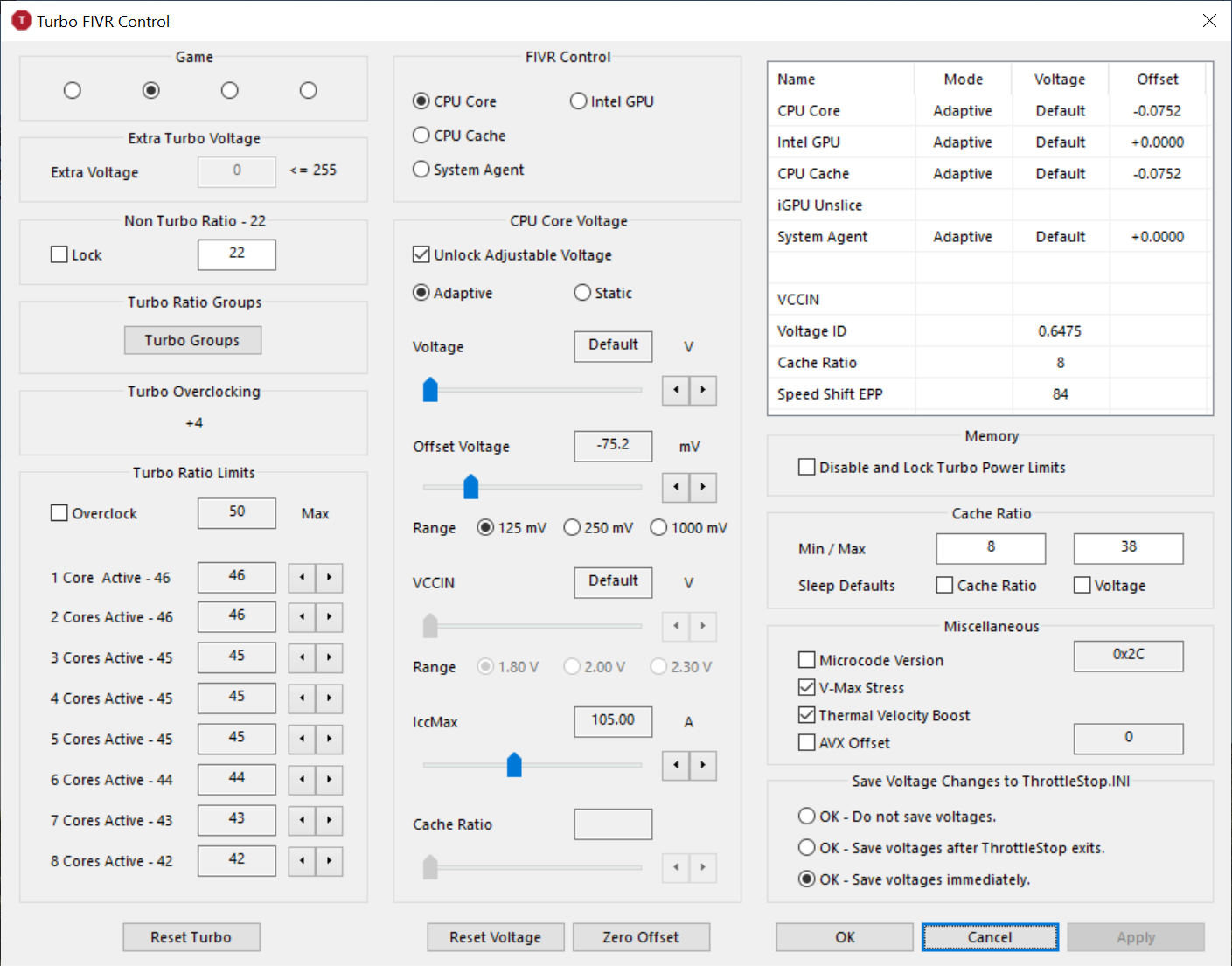Screen dimensions: 1232x966
Task: Click the Offset Voltage value field
Action: coord(613,446)
